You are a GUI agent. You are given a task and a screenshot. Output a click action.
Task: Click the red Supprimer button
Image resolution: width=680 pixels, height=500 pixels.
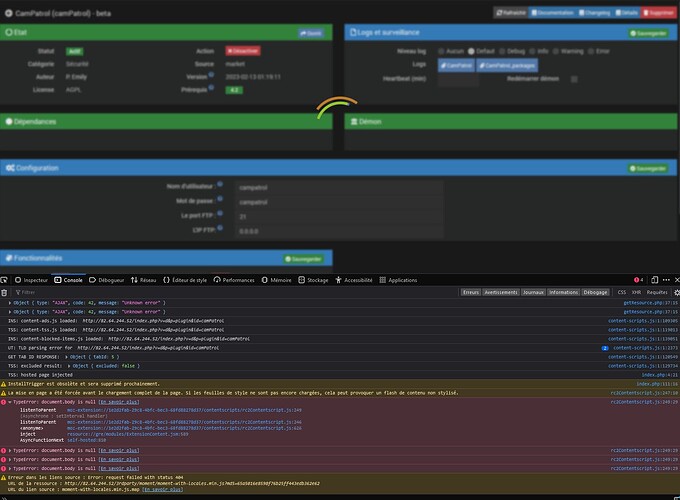pyautogui.click(x=658, y=13)
